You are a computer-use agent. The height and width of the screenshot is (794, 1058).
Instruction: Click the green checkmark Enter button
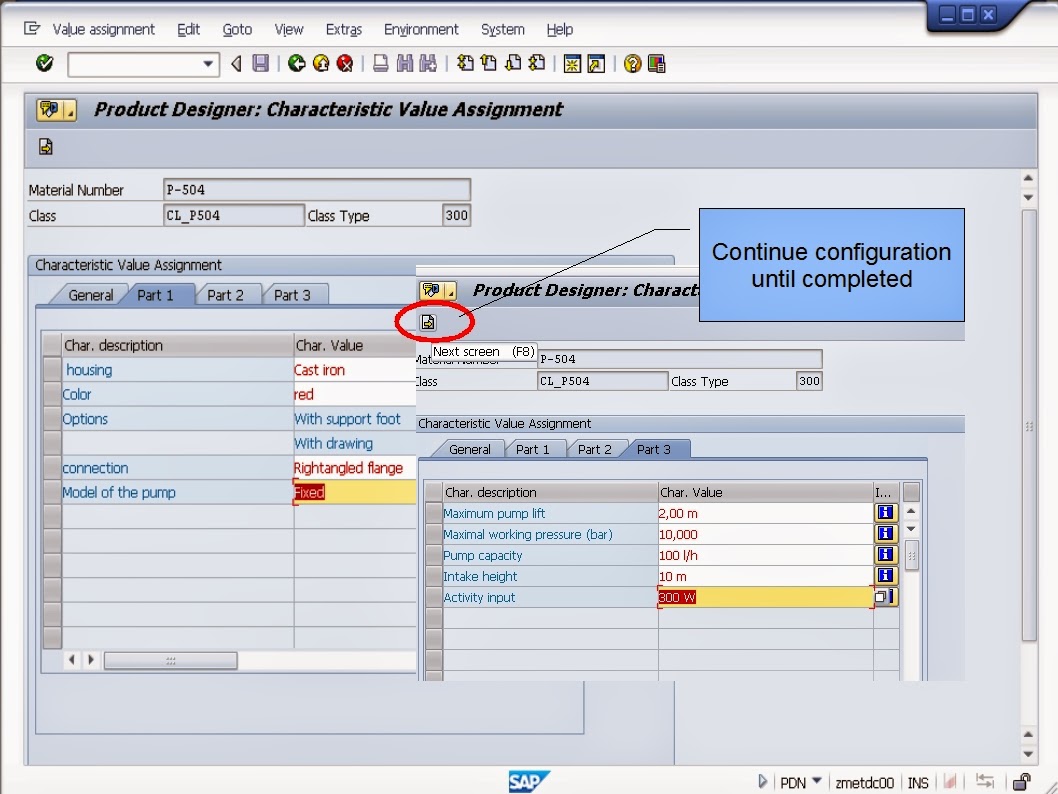tap(44, 63)
